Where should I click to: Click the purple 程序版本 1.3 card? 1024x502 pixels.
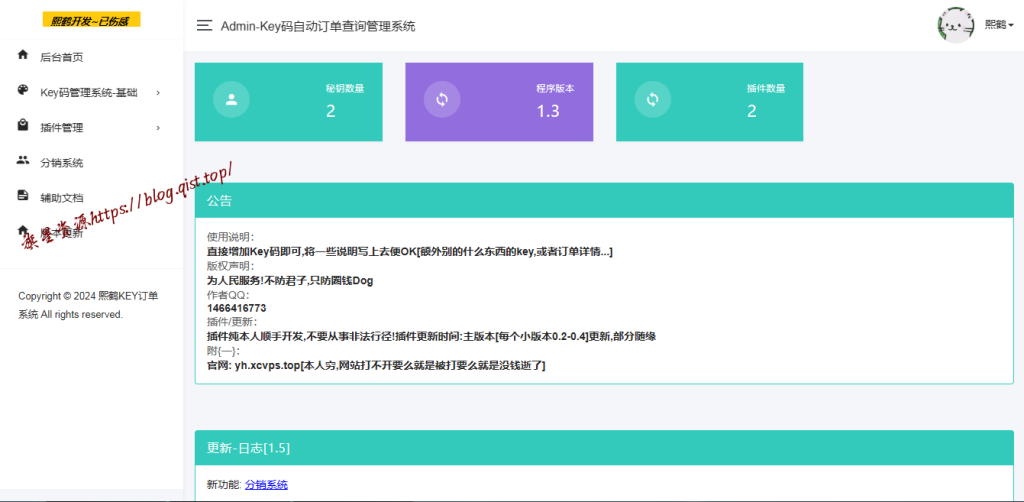pos(498,101)
